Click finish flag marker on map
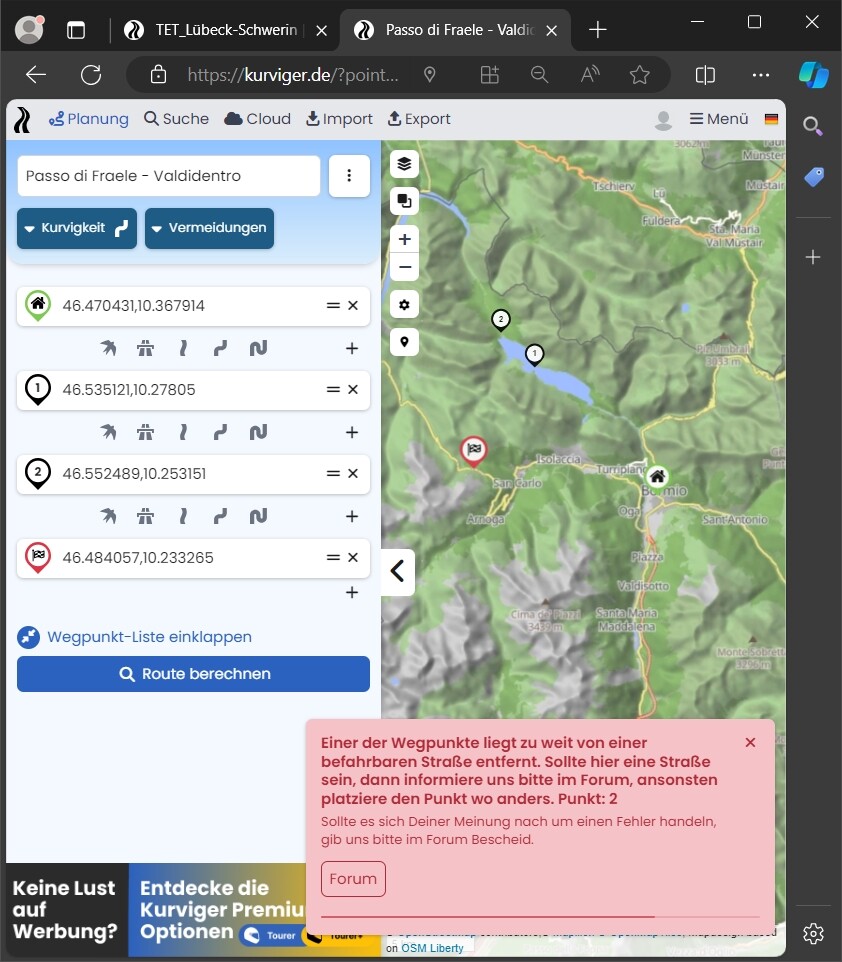Viewport: 842px width, 962px height. (x=474, y=450)
